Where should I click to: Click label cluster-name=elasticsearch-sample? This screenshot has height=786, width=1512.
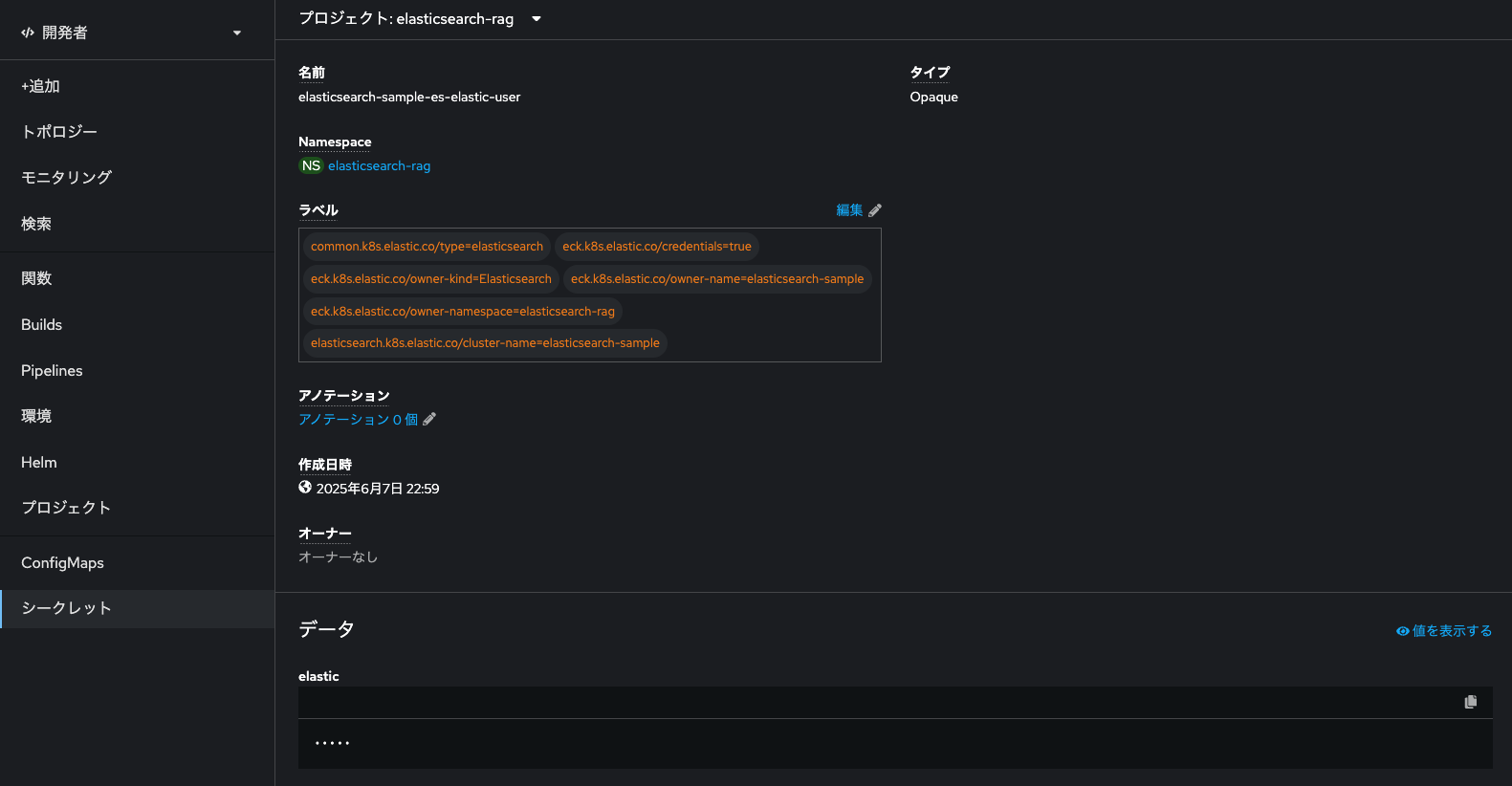(x=485, y=343)
